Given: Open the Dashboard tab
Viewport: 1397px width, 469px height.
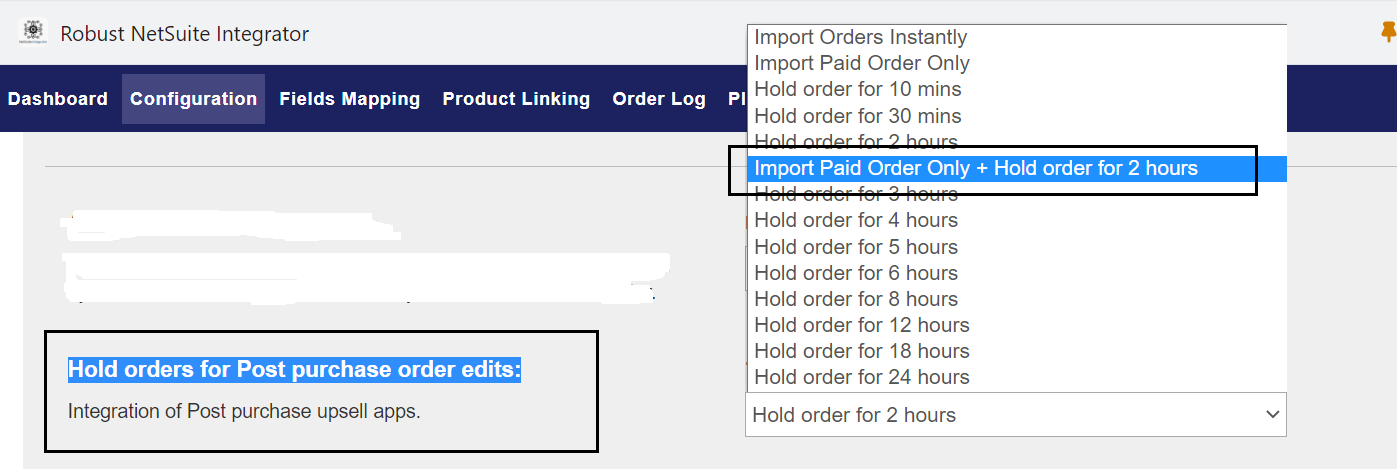Looking at the screenshot, I should [58, 99].
